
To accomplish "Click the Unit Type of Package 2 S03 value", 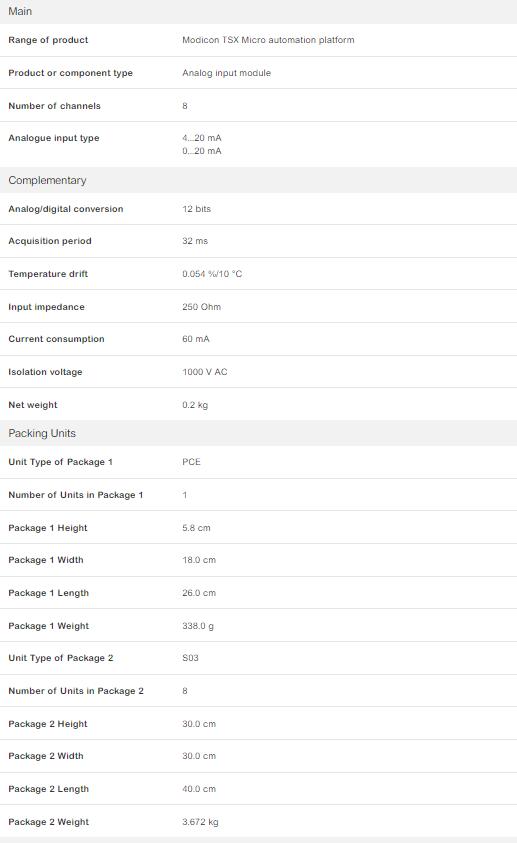I will [190, 658].
